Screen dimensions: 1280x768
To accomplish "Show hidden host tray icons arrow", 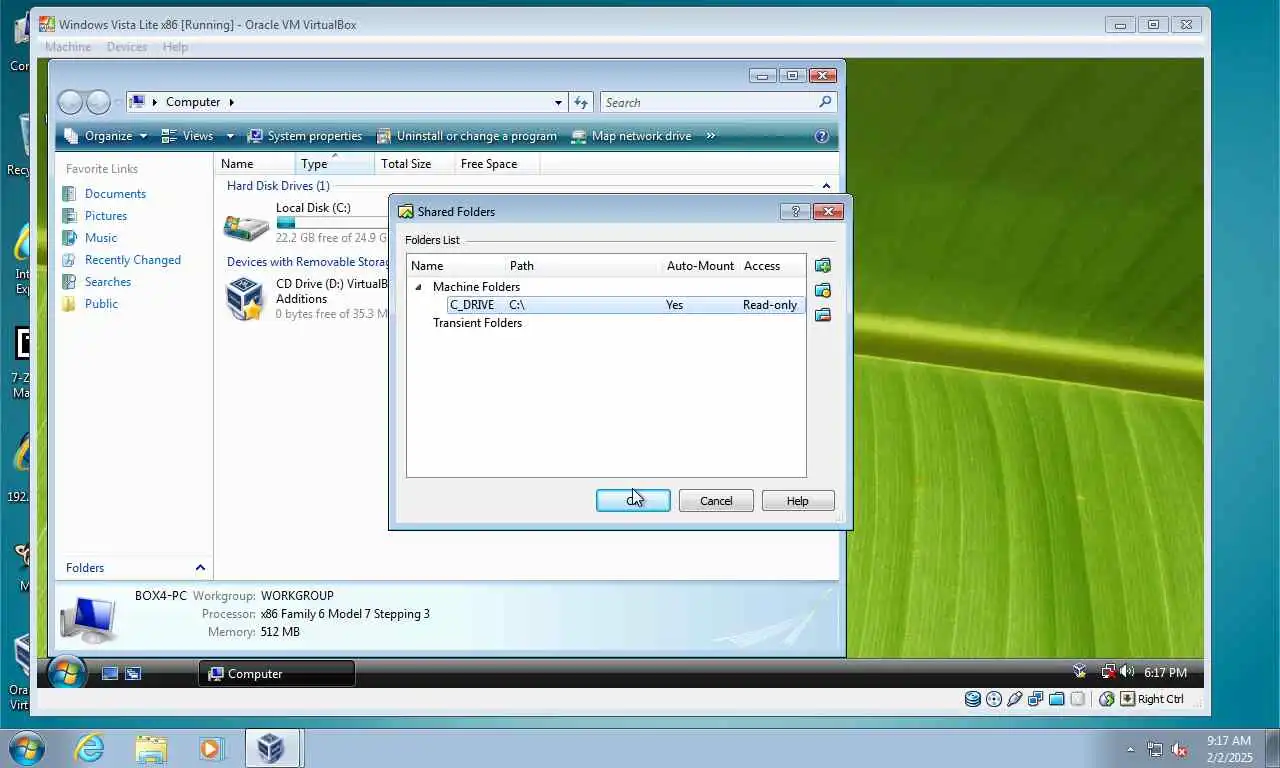I will (x=1131, y=749).
